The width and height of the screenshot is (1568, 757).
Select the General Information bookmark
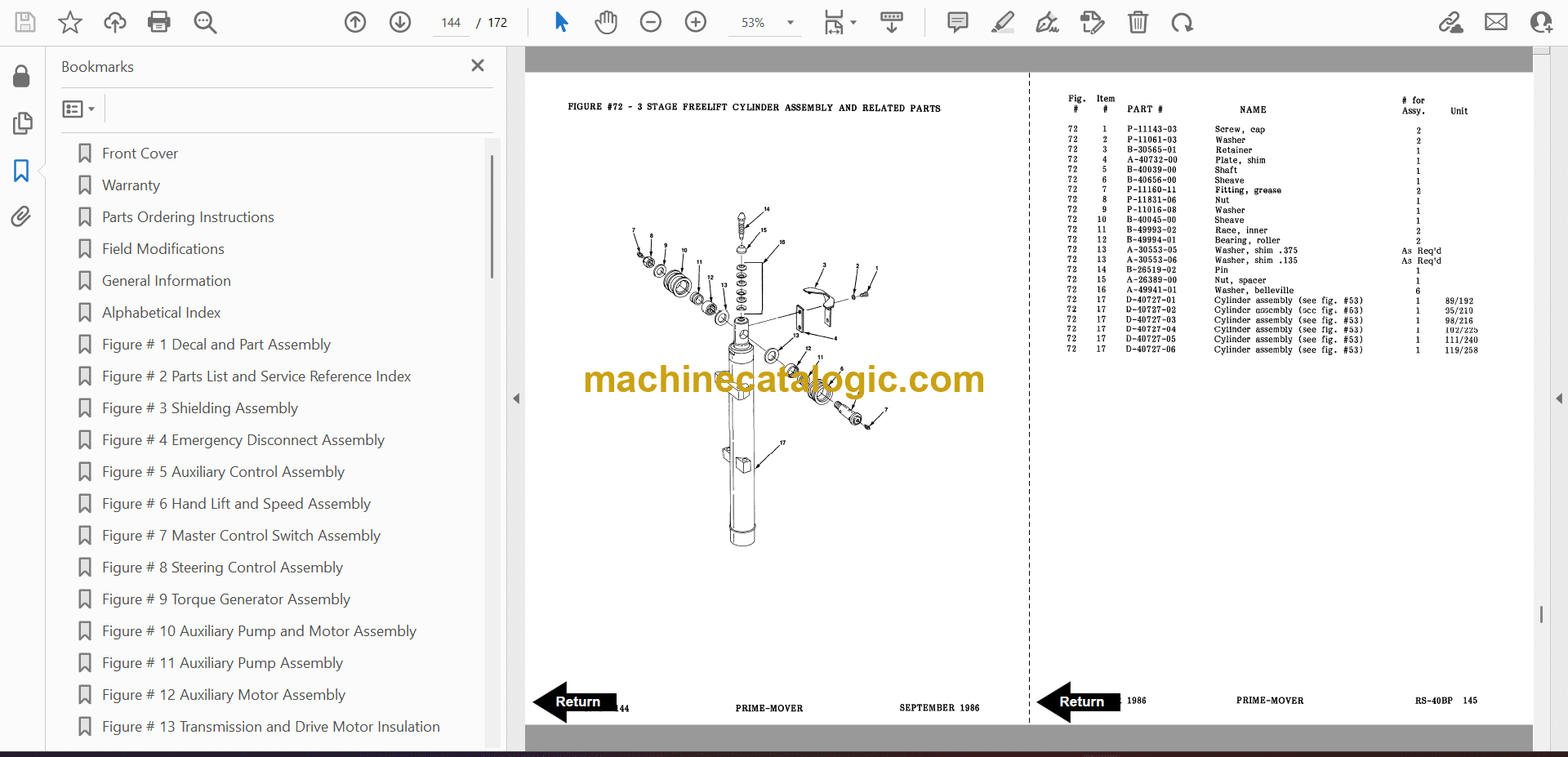pos(166,281)
